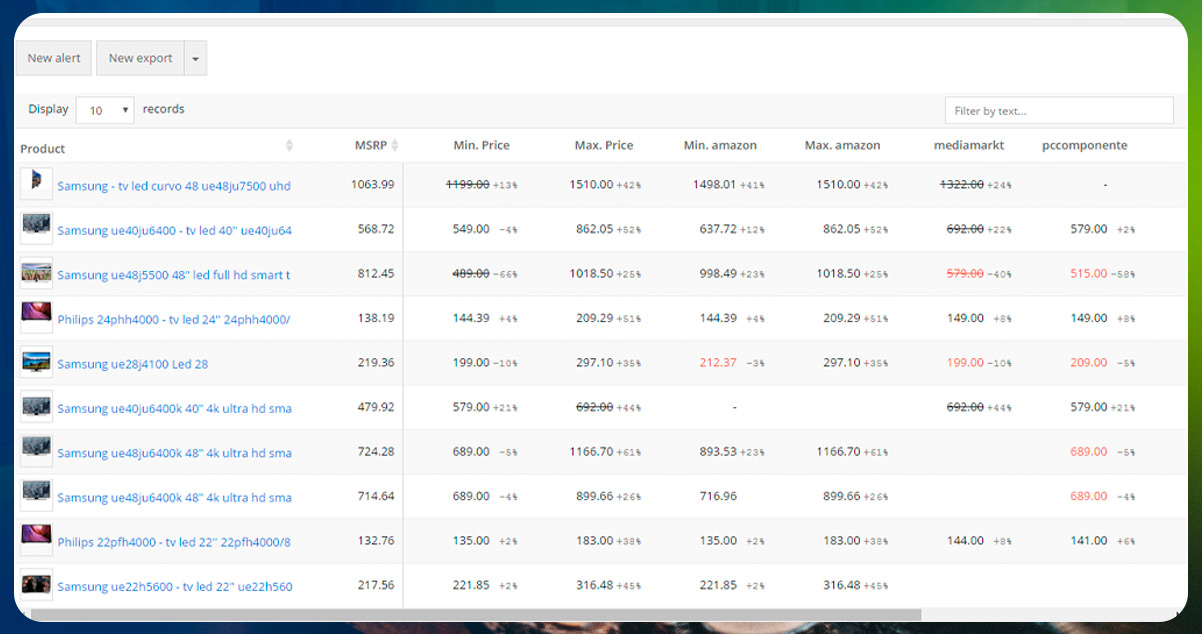Click Max. amazon price 316.48
The width and height of the screenshot is (1202, 634).
(x=841, y=585)
